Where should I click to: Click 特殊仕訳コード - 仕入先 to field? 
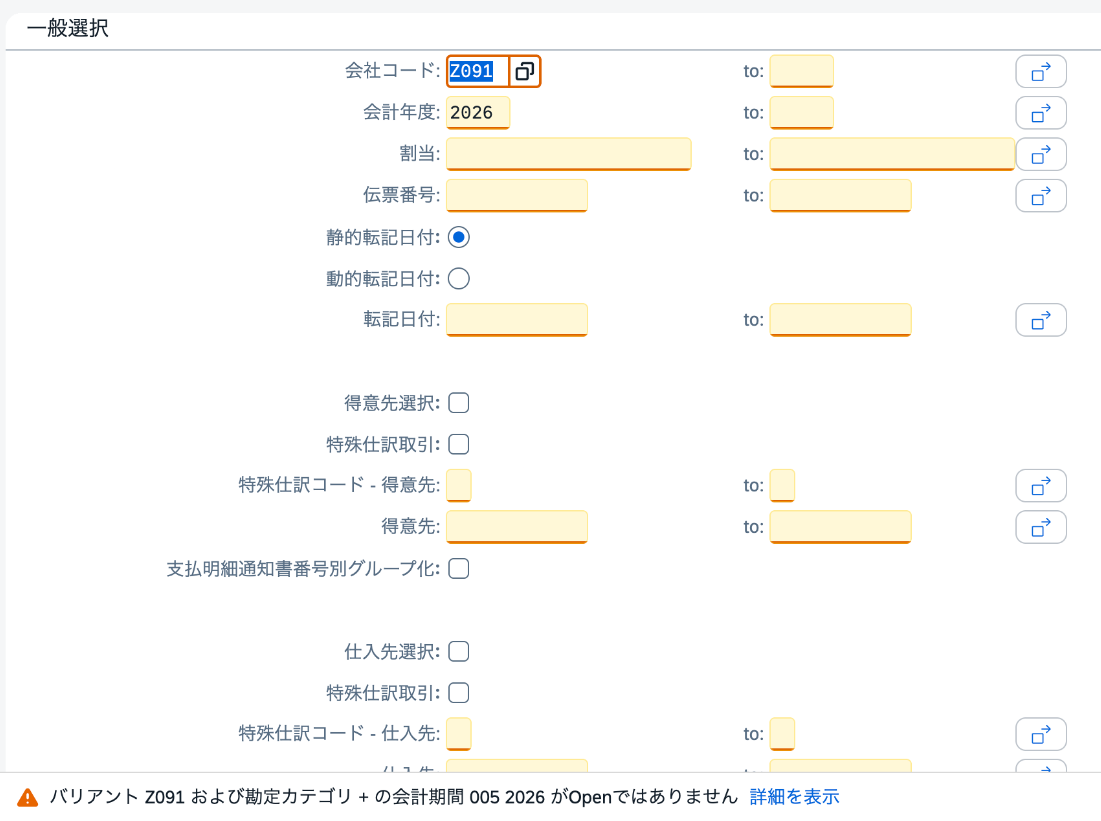(782, 734)
